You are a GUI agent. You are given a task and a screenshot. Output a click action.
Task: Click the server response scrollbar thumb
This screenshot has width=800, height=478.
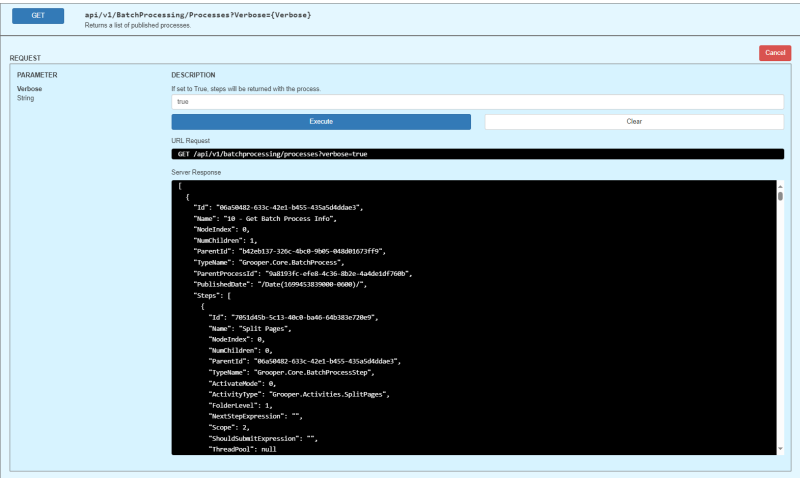coord(780,196)
